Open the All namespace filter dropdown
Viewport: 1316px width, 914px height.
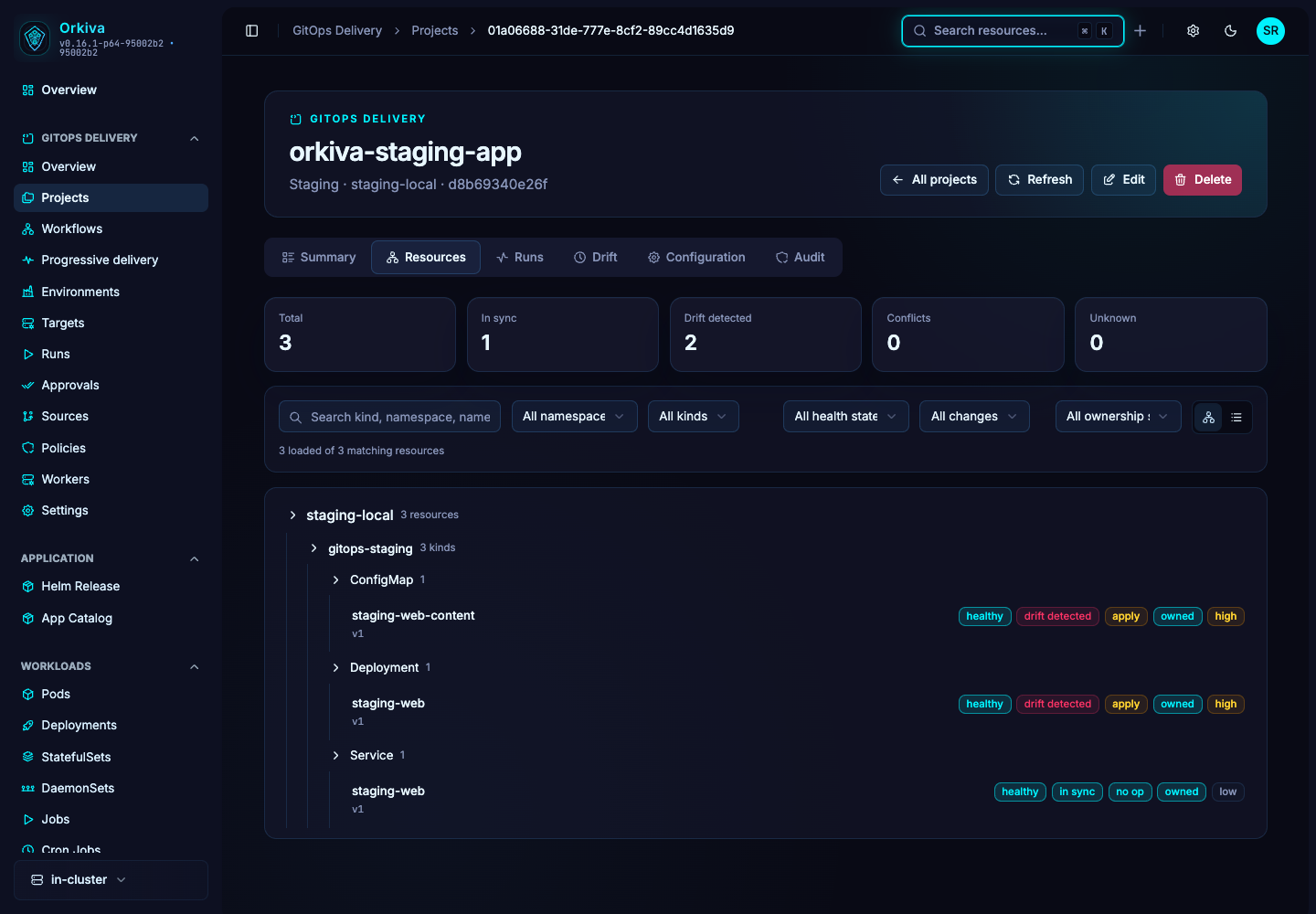coord(575,417)
